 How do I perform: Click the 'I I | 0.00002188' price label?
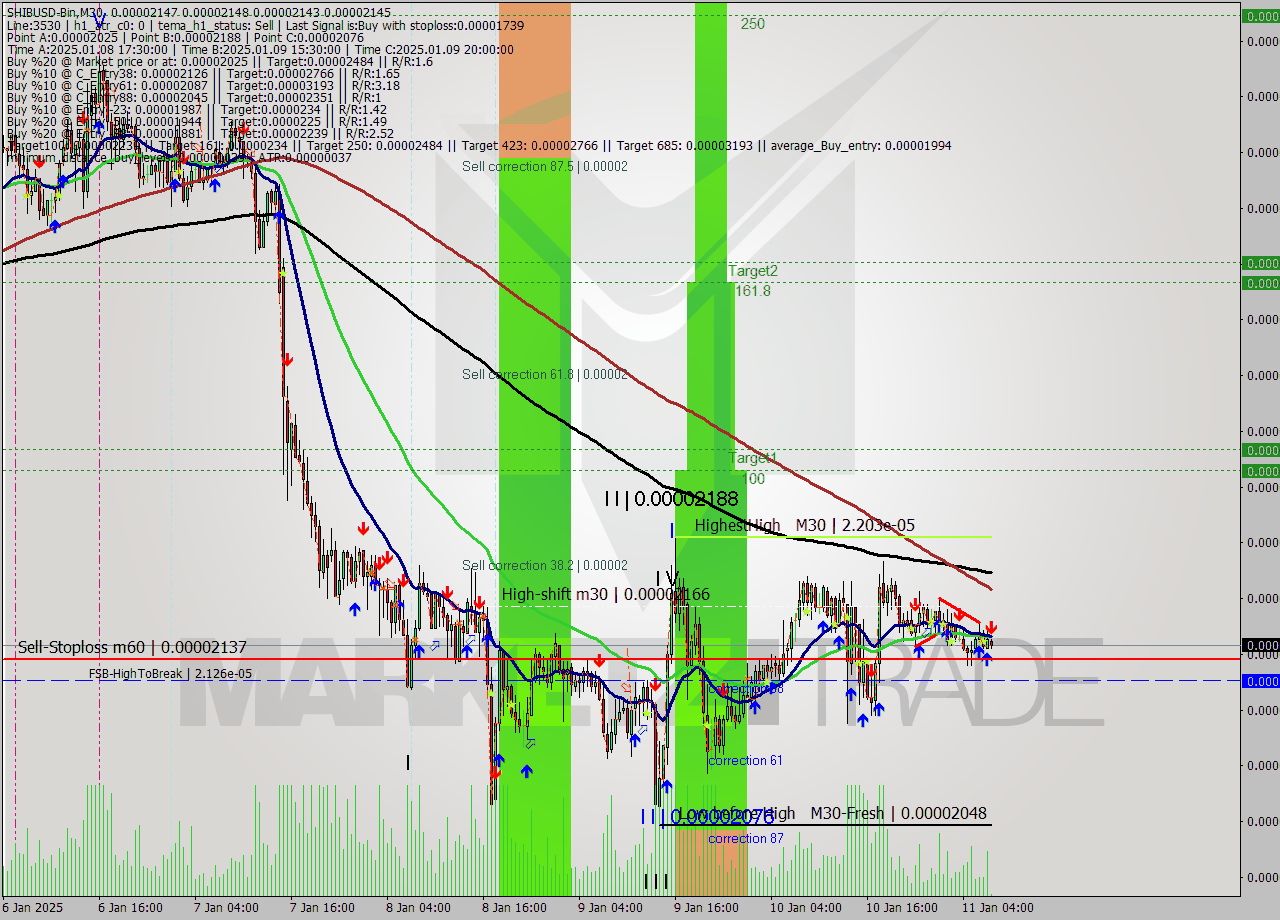point(671,499)
